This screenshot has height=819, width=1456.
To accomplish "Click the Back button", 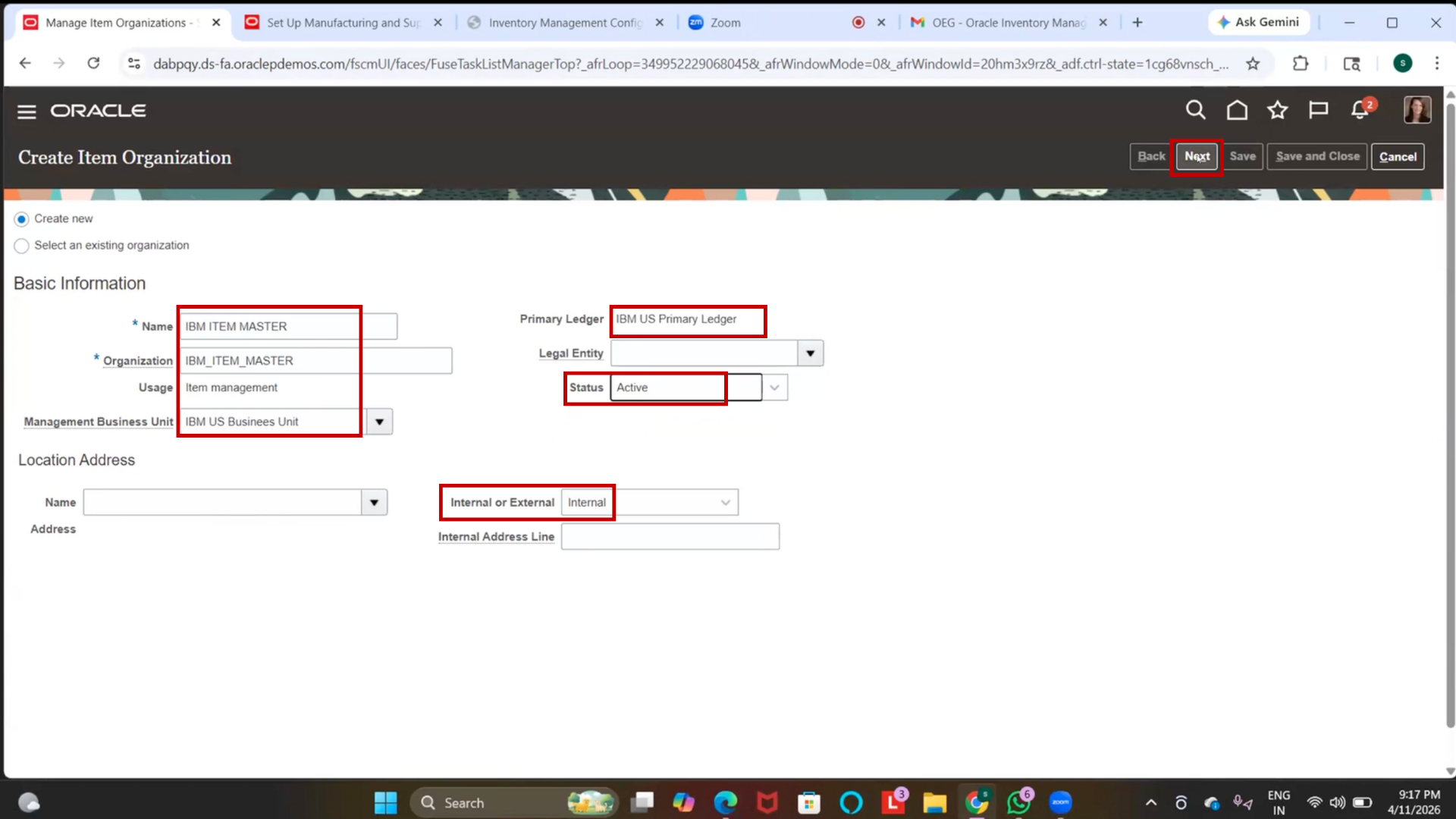I will point(1150,156).
